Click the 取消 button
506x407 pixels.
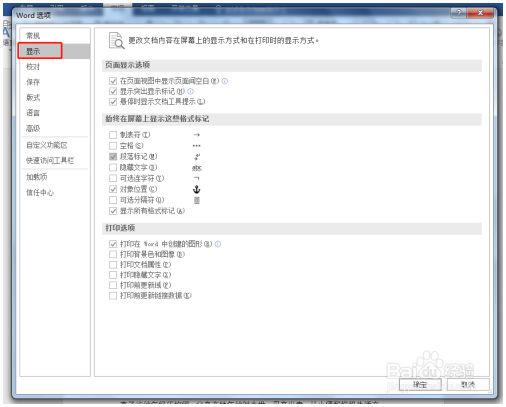tap(468, 384)
